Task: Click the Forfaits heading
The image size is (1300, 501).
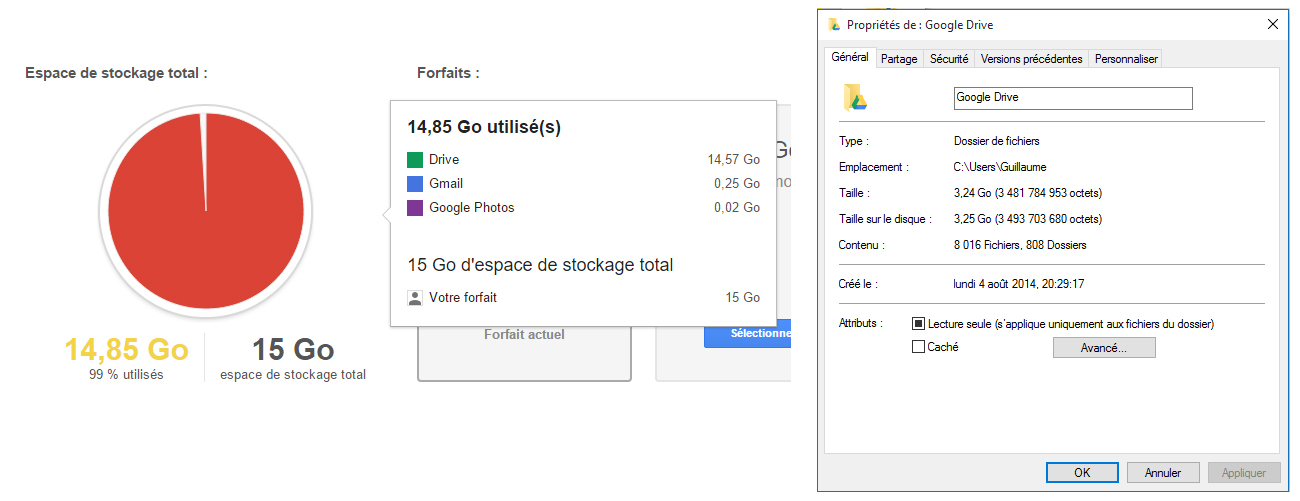Action: [448, 73]
